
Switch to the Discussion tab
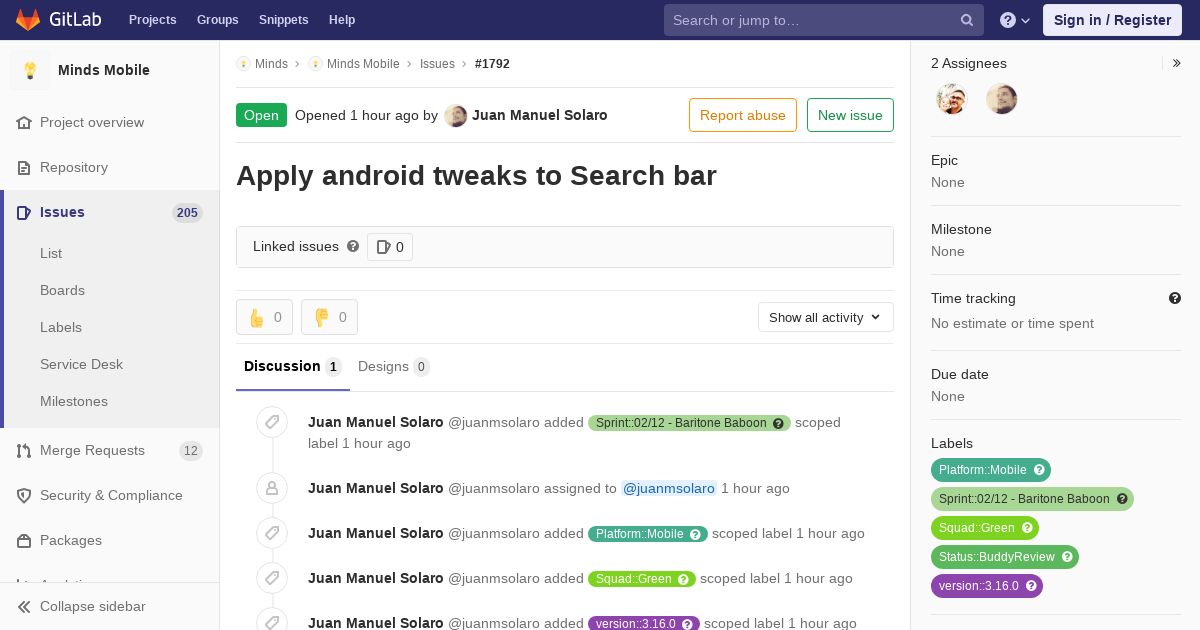[293, 366]
